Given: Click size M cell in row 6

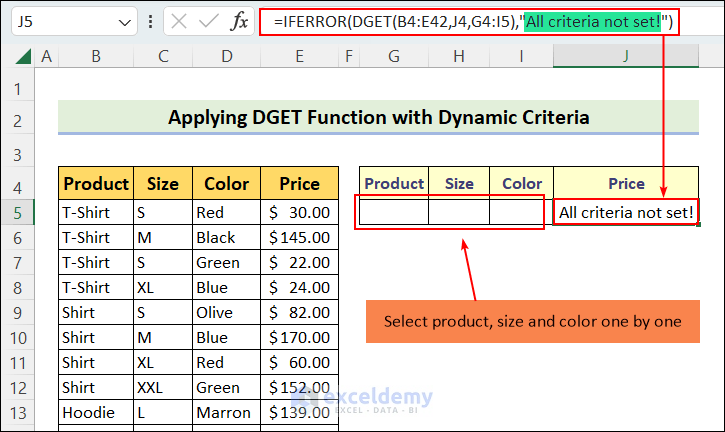Looking at the screenshot, I should pyautogui.click(x=163, y=237).
